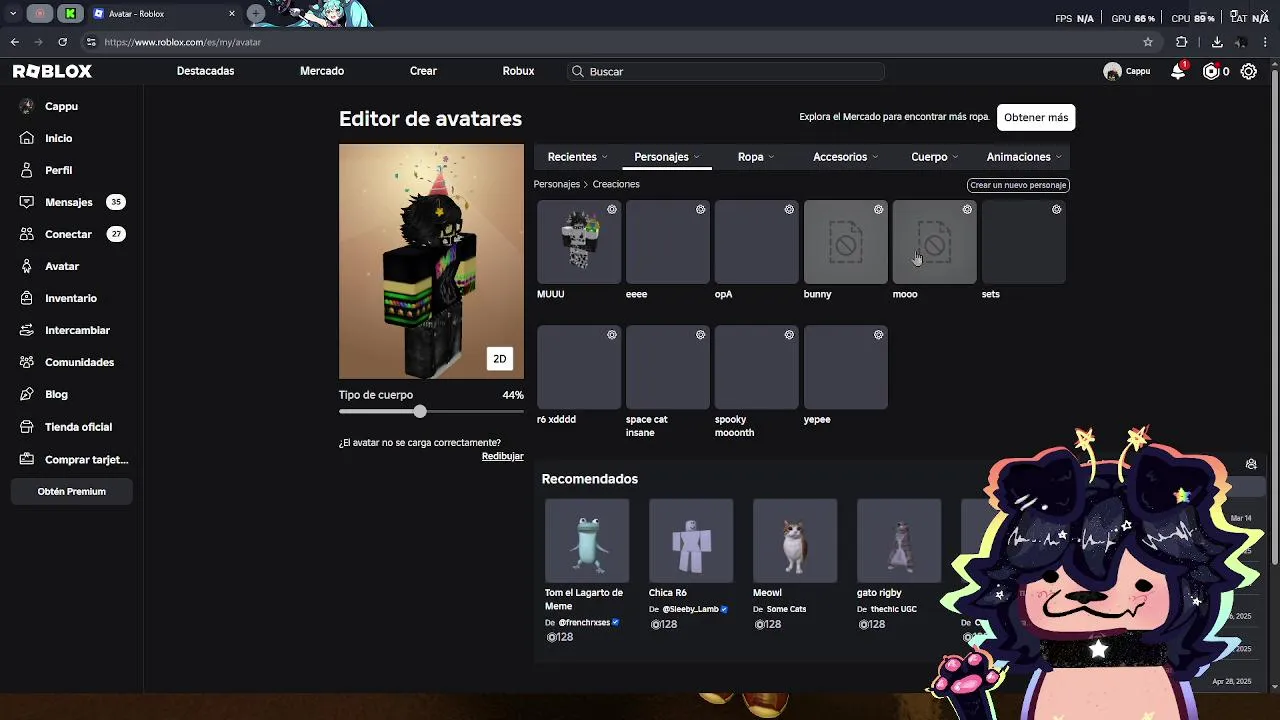Click the Tipo de cuerpo slider handle
Screen dimensions: 1280x720
pos(420,411)
